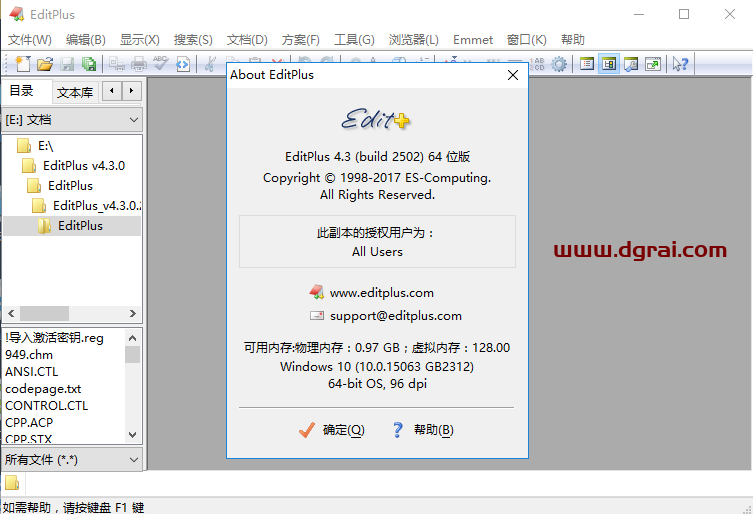This screenshot has width=753, height=514.
Task: Open the [E:] 文档 drive dropdown
Action: [72, 119]
